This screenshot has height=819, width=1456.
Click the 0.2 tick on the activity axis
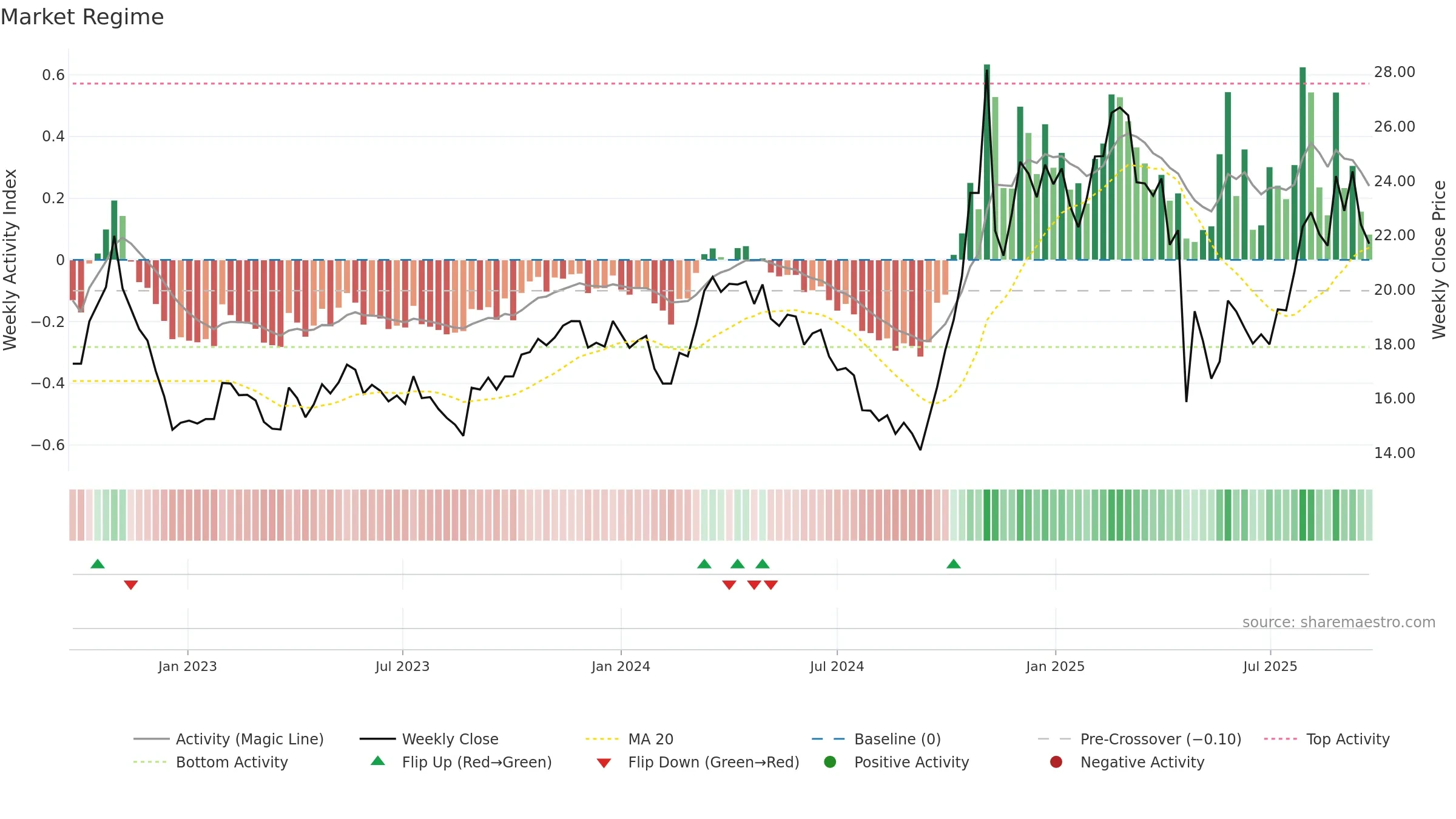coord(53,198)
